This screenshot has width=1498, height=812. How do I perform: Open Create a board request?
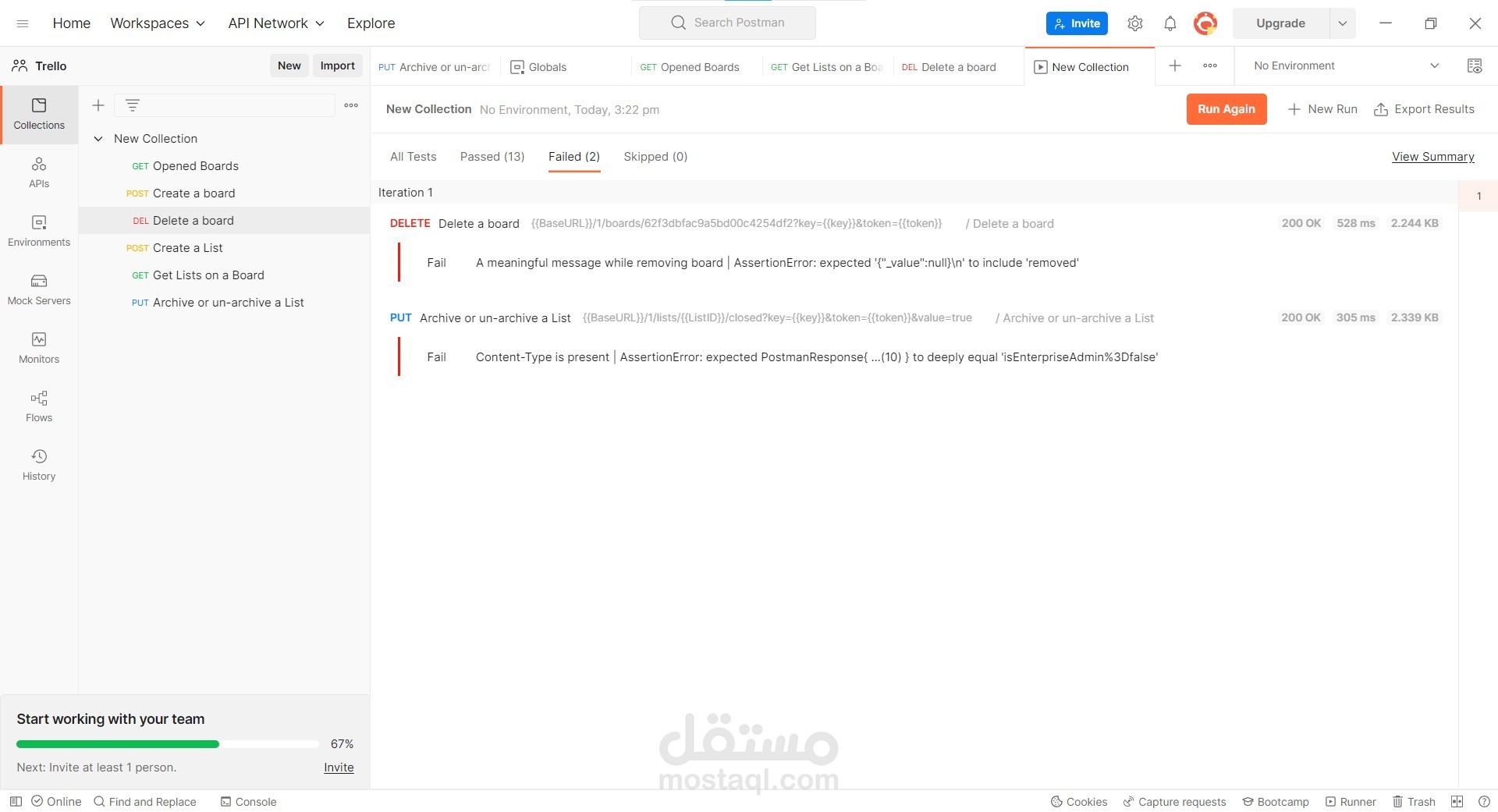[225, 193]
